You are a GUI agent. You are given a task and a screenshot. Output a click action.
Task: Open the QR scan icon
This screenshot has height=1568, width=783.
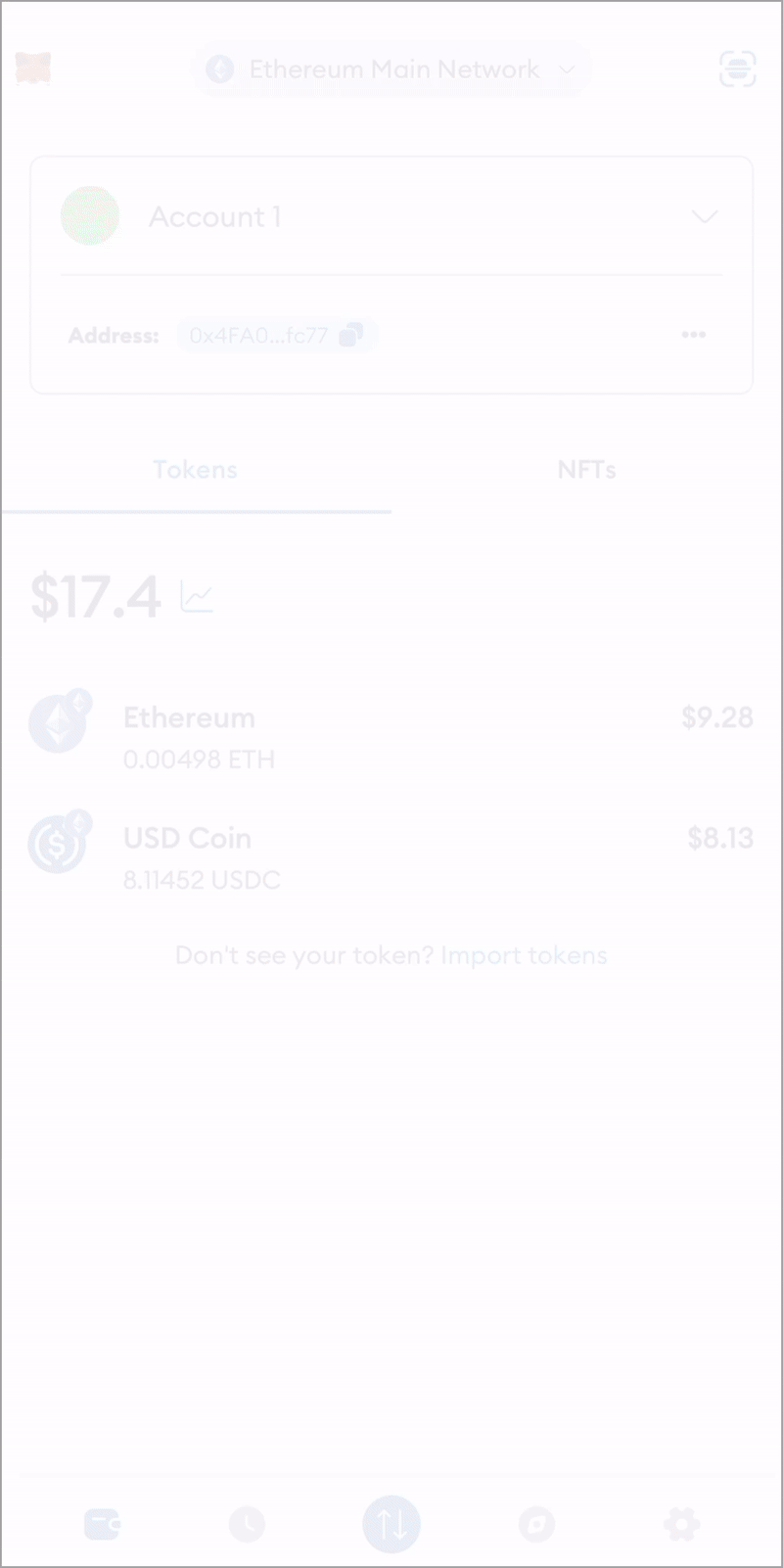pyautogui.click(x=737, y=69)
